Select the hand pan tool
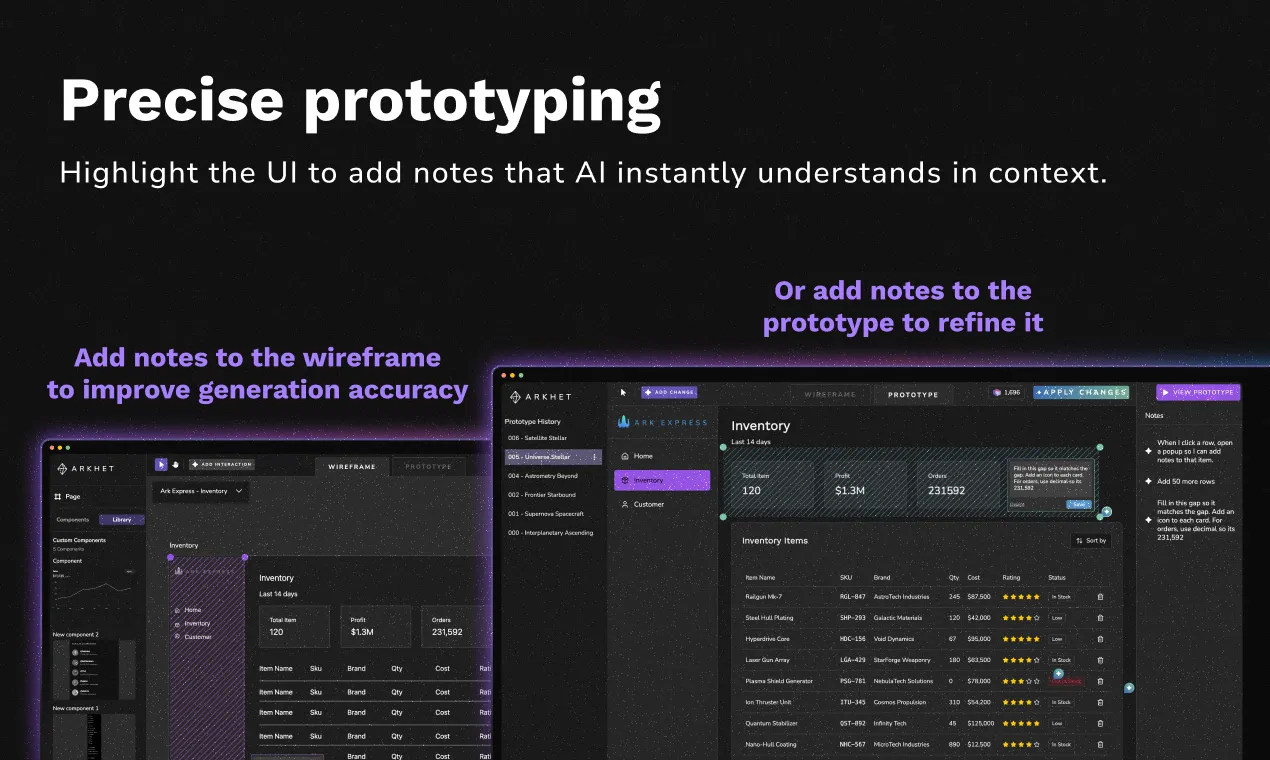Screen dimensions: 1270x760 coord(174,464)
